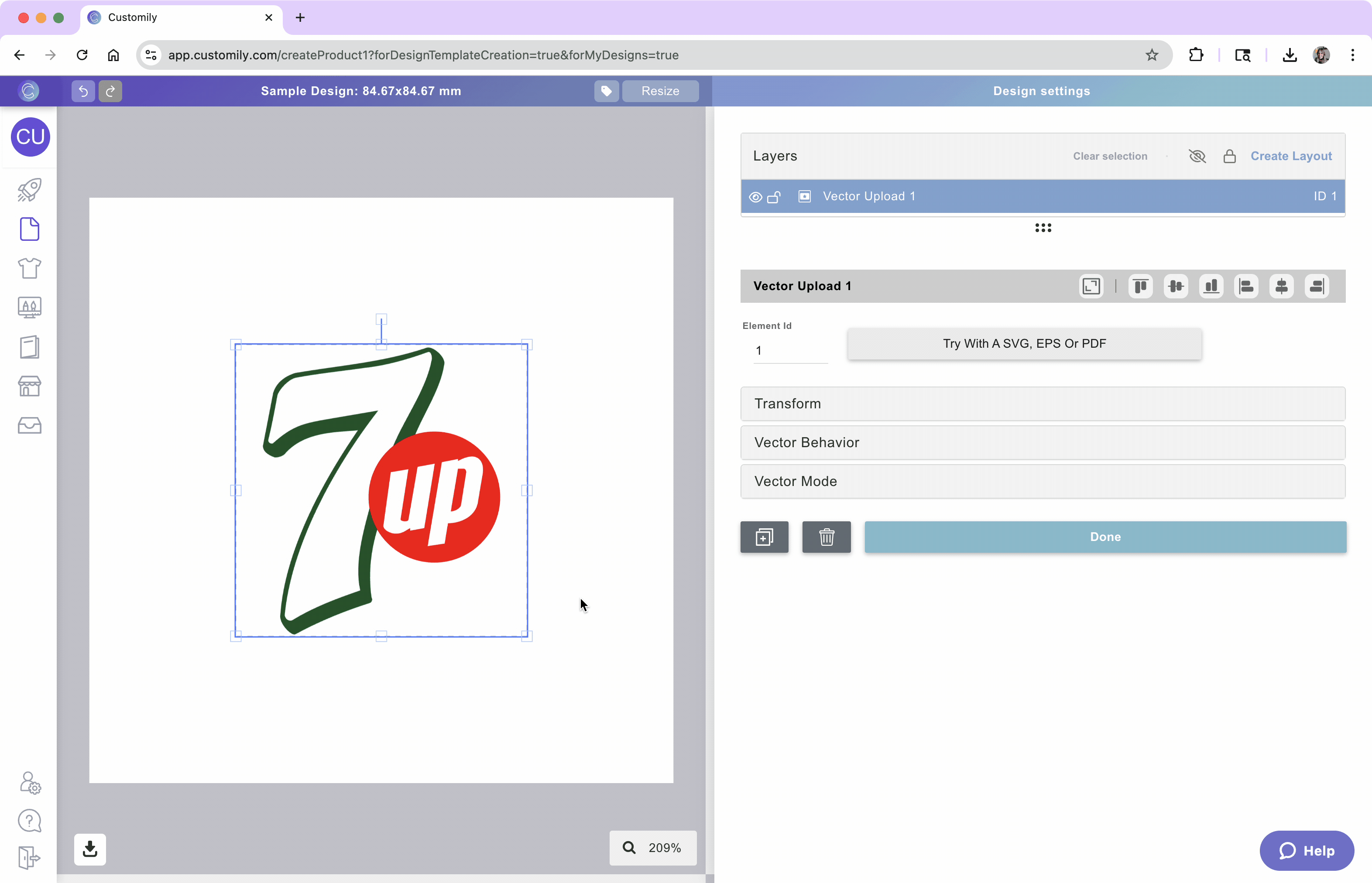
Task: Open the 209% zoom control
Action: [653, 848]
